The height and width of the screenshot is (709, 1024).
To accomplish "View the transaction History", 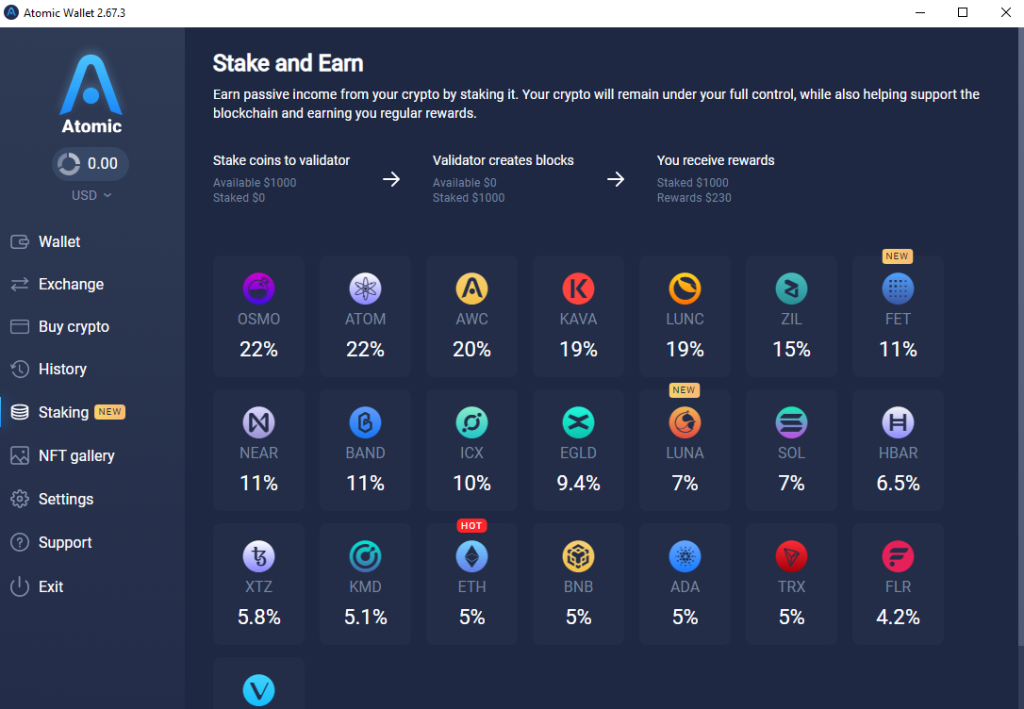I will tap(62, 369).
